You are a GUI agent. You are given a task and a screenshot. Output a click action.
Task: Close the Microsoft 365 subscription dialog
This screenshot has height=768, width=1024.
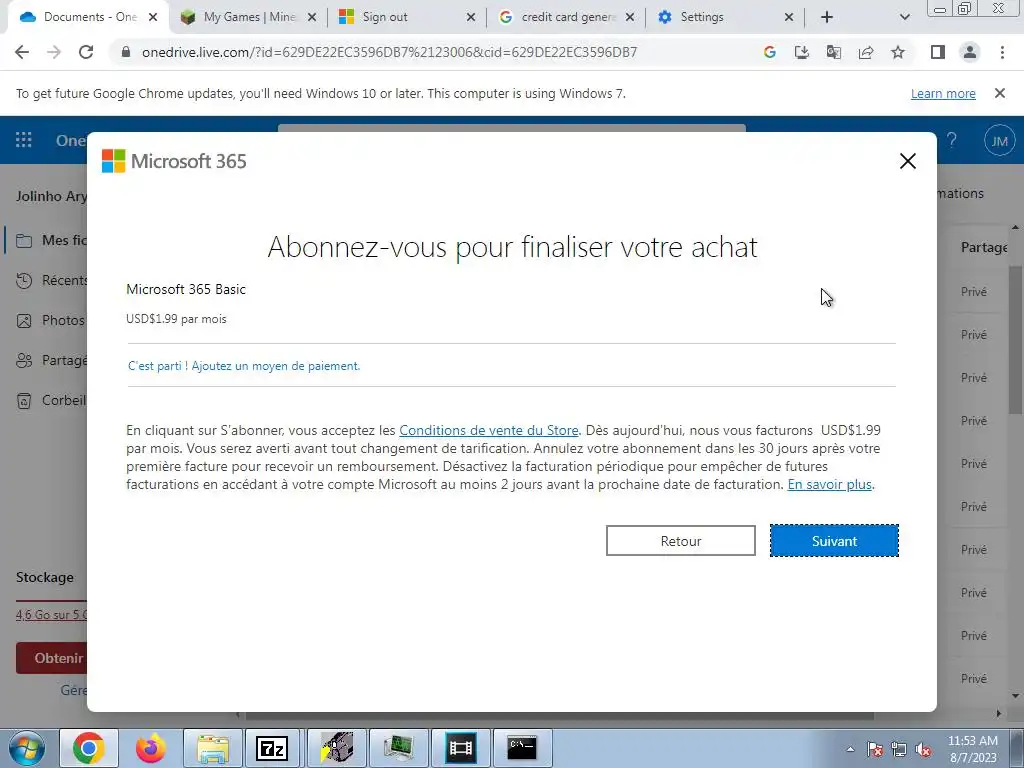click(x=908, y=161)
